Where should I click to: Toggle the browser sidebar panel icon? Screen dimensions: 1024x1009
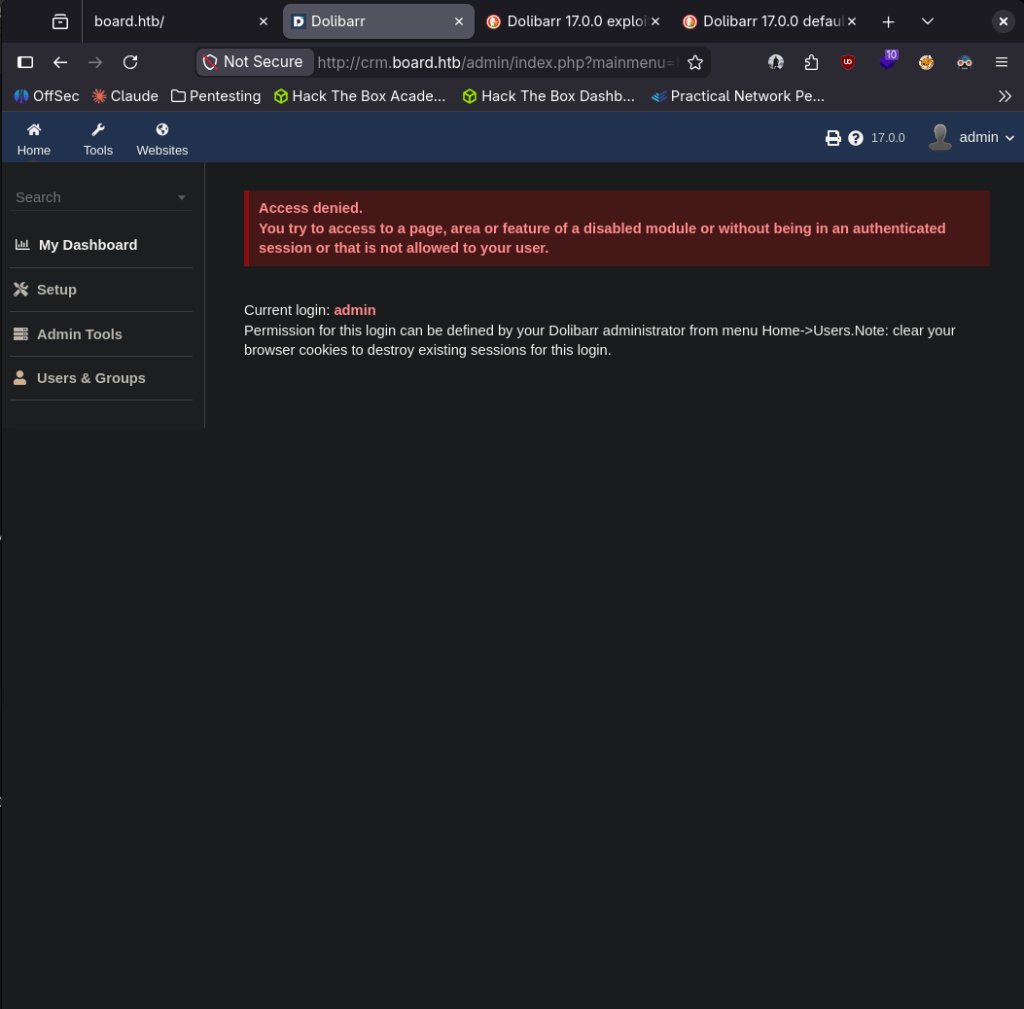click(x=25, y=62)
